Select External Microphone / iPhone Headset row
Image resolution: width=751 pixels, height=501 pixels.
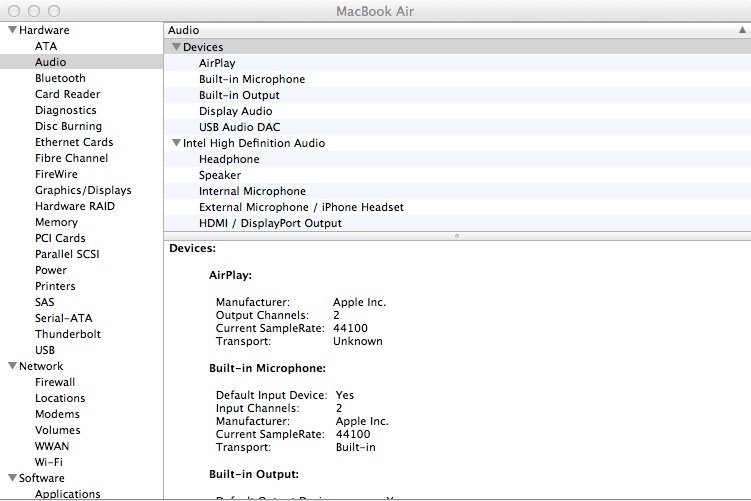(x=457, y=207)
